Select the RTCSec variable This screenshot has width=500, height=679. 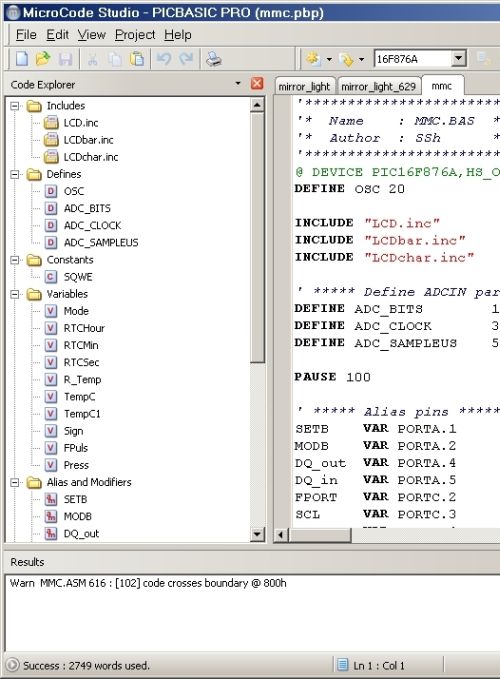tap(81, 362)
